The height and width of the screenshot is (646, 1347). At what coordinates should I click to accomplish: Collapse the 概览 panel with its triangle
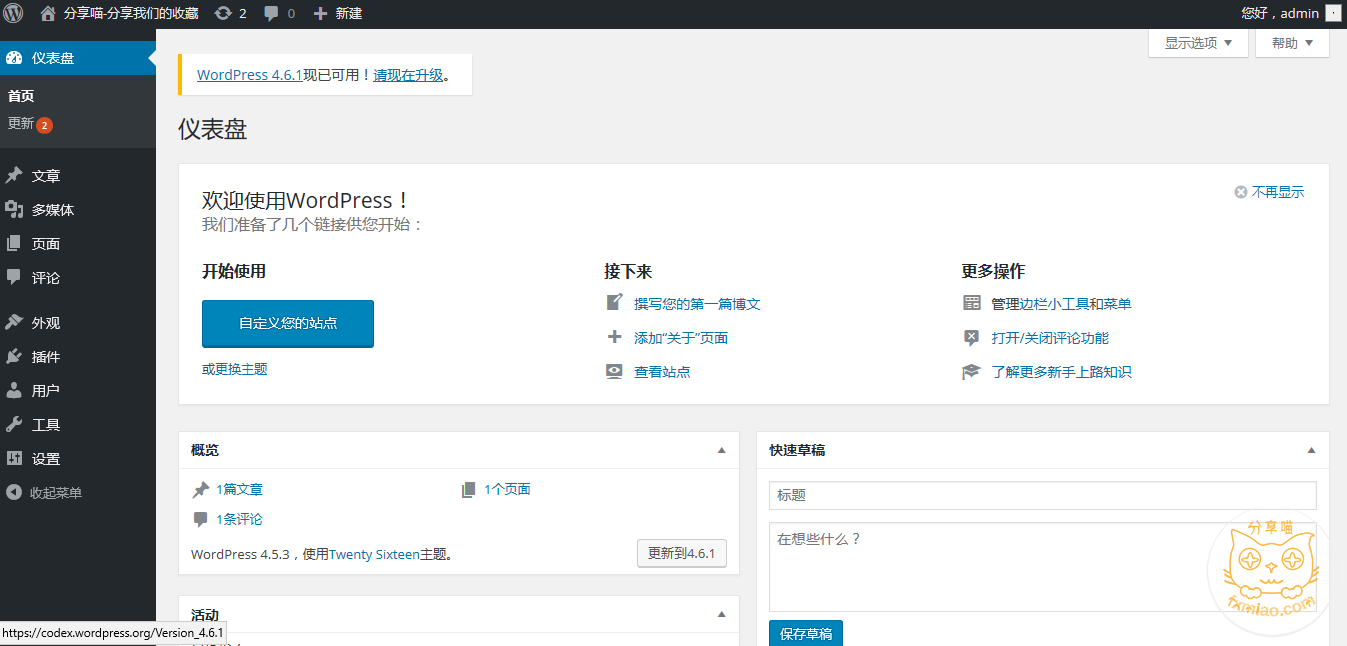click(x=722, y=450)
